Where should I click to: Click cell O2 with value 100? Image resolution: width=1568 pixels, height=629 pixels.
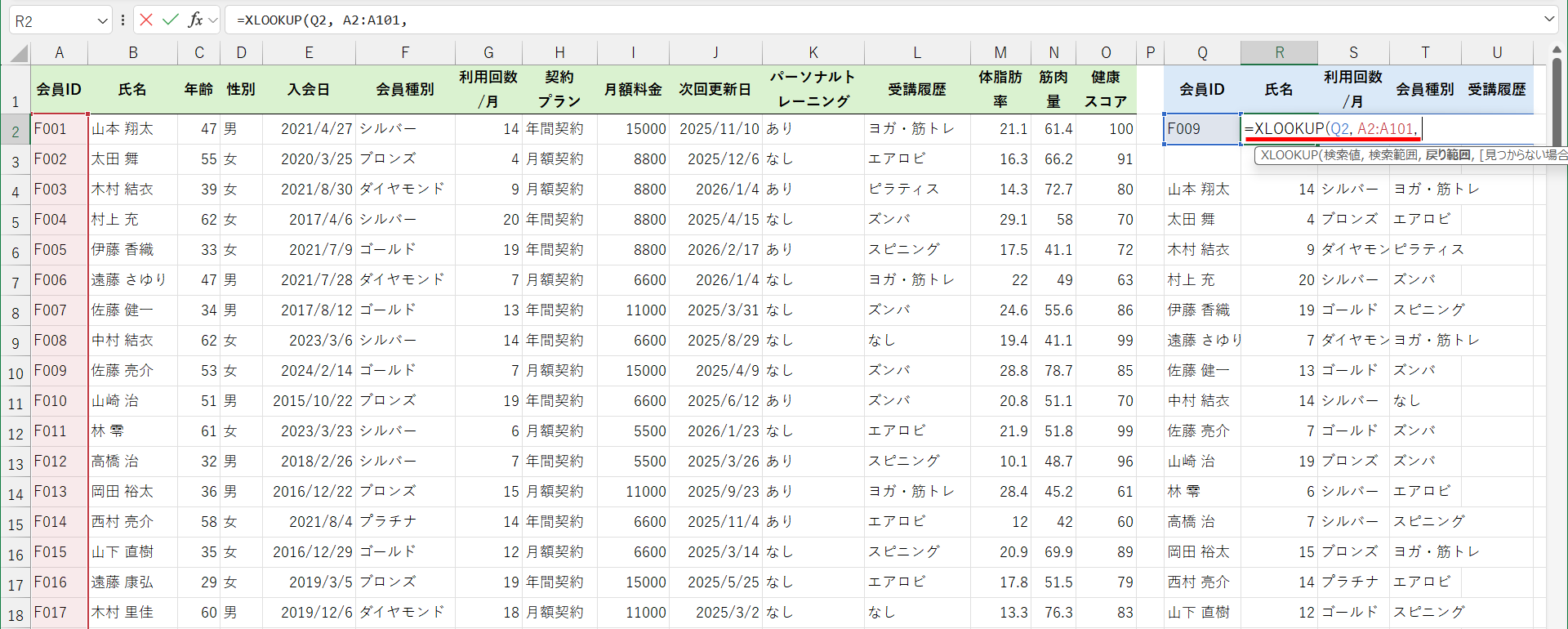1106,129
